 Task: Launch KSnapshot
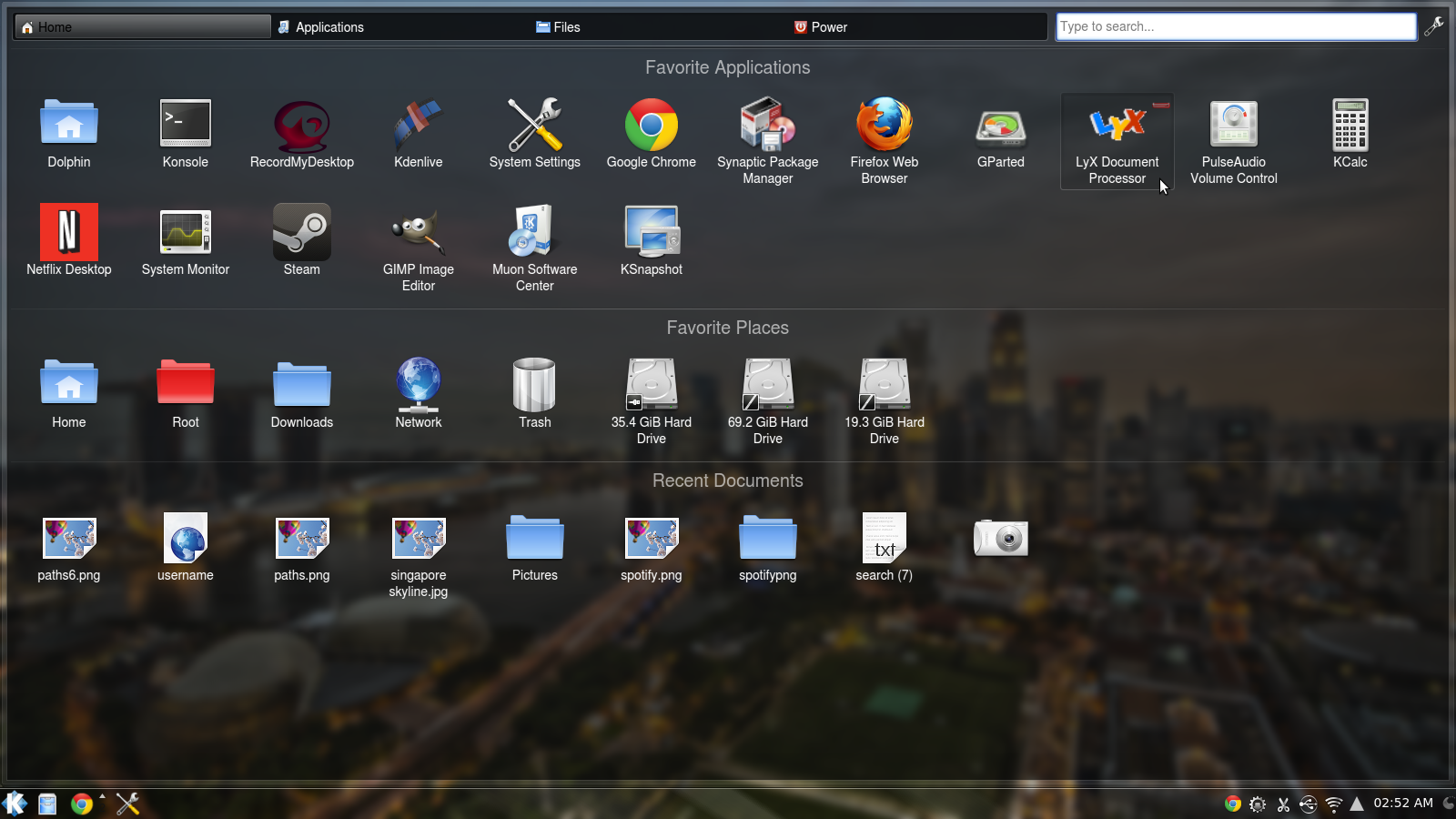pyautogui.click(x=652, y=241)
